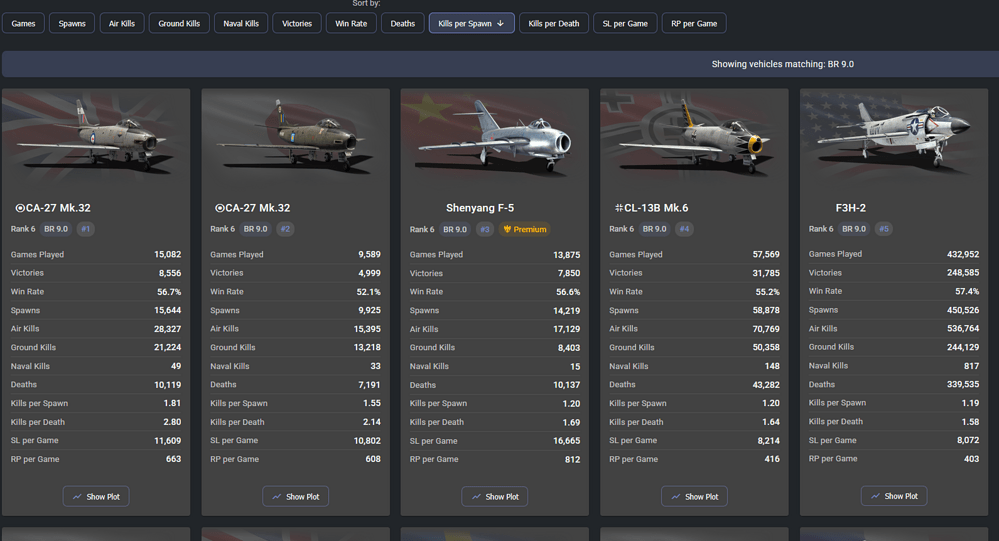Click Kills per Spawn value 1.81
Screen dimensions: 999x541
click(172, 403)
